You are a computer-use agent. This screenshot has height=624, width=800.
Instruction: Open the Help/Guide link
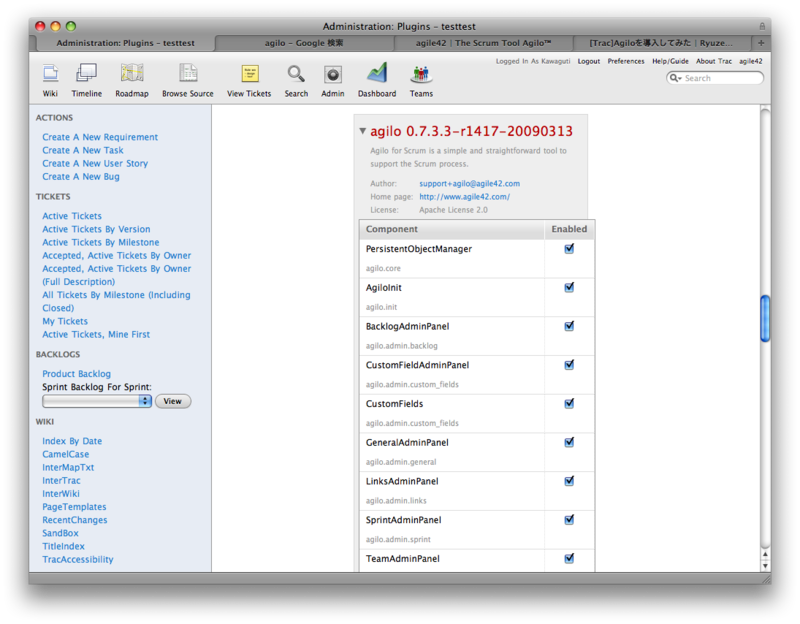click(670, 61)
